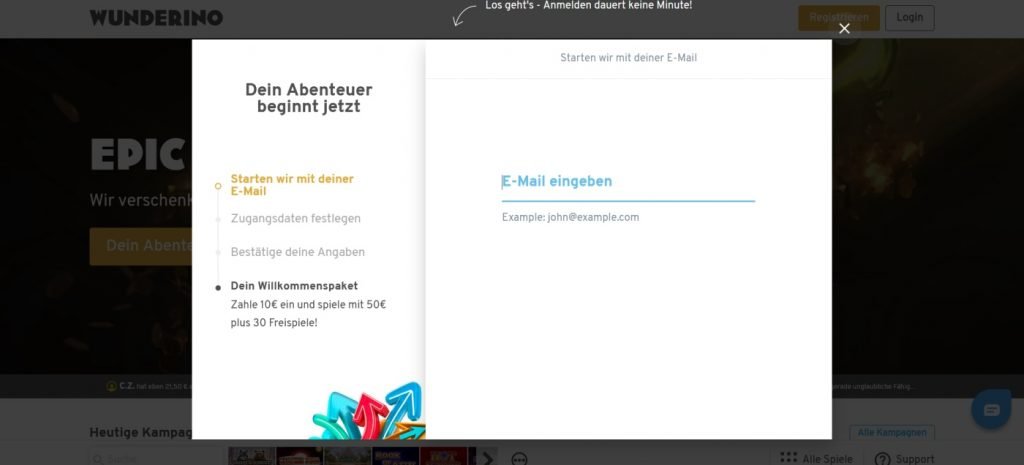Viewport: 1024px width, 465px height.
Task: Click the Willkommenspaket step bullet dot
Action: click(x=218, y=287)
